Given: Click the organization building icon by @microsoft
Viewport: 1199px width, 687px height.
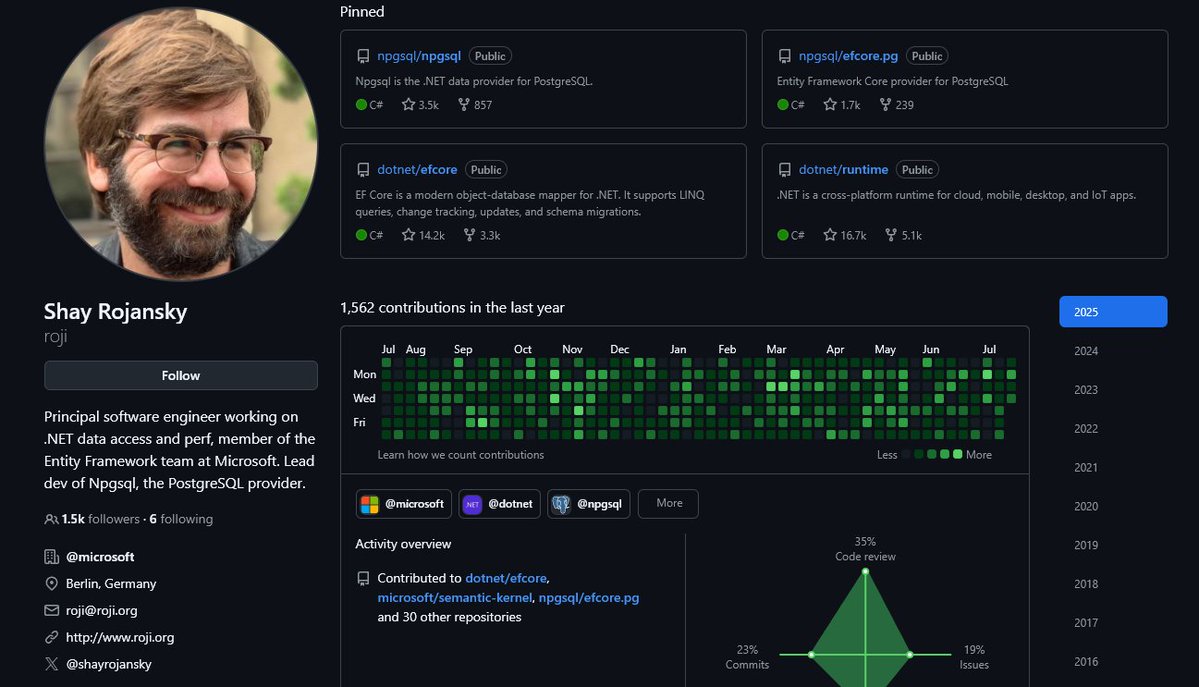Looking at the screenshot, I should click(51, 557).
